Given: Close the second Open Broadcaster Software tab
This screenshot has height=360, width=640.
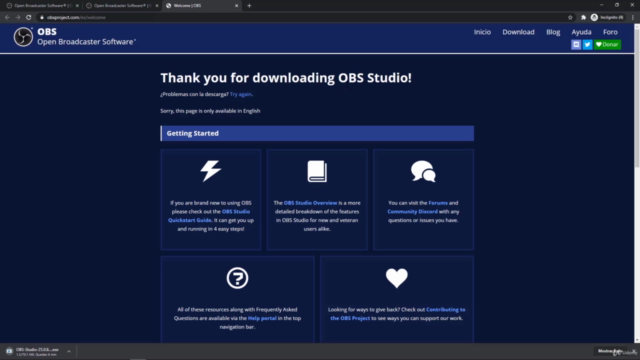Looking at the screenshot, I should [x=157, y=6].
